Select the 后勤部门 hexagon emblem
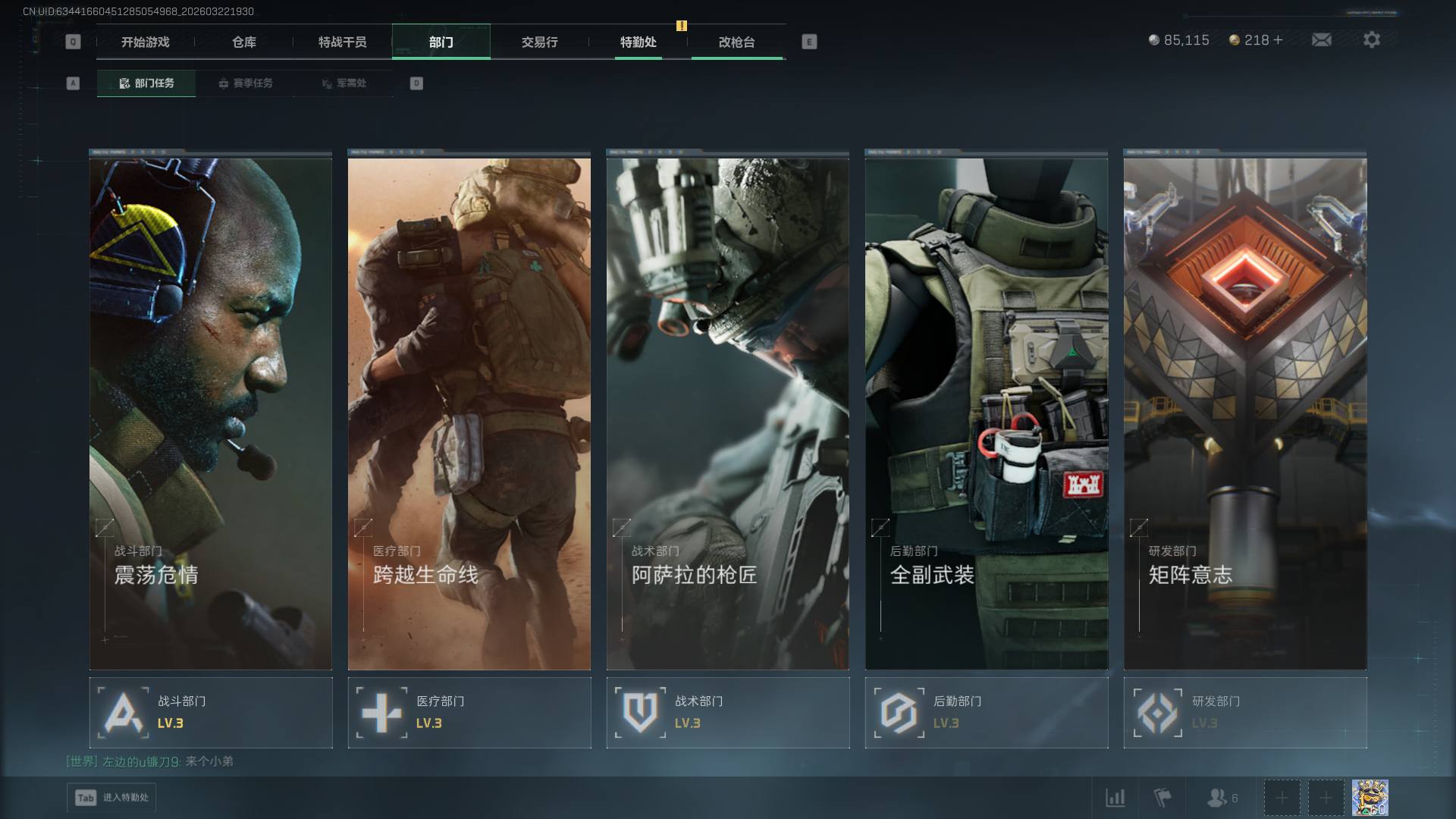Viewport: 1456px width, 819px height. (899, 713)
